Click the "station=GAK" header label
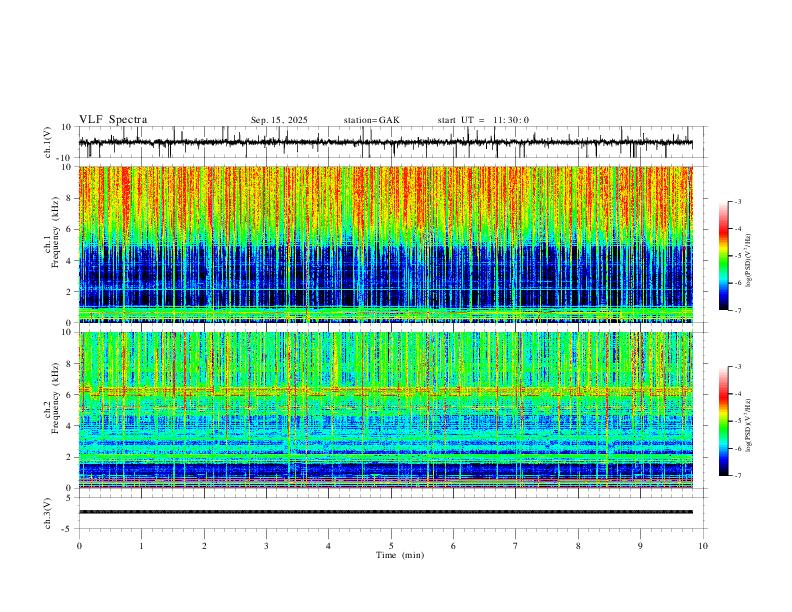The height and width of the screenshot is (612, 792). (x=371, y=120)
